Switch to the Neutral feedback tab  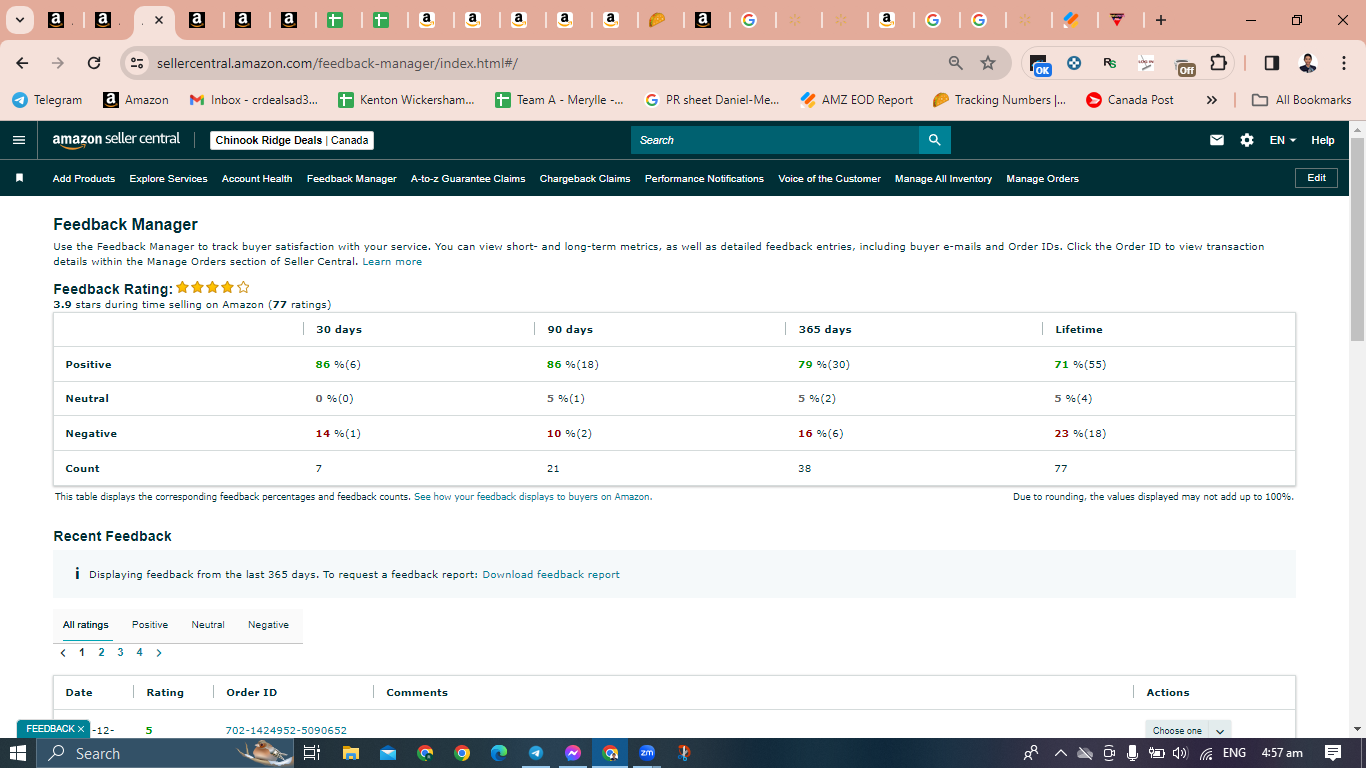[x=208, y=625]
